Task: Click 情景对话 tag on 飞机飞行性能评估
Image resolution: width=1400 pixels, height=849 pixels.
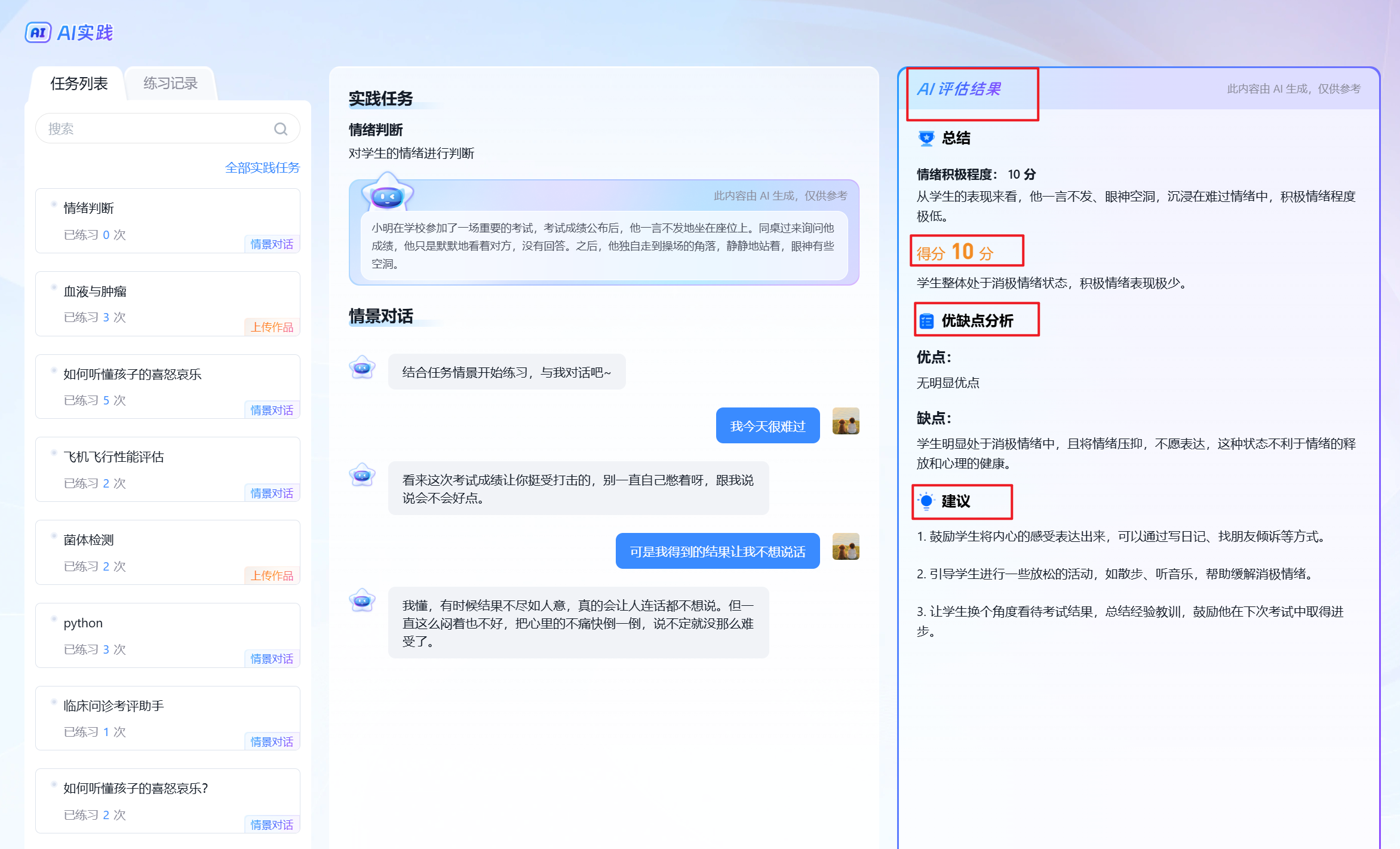Action: 272,494
